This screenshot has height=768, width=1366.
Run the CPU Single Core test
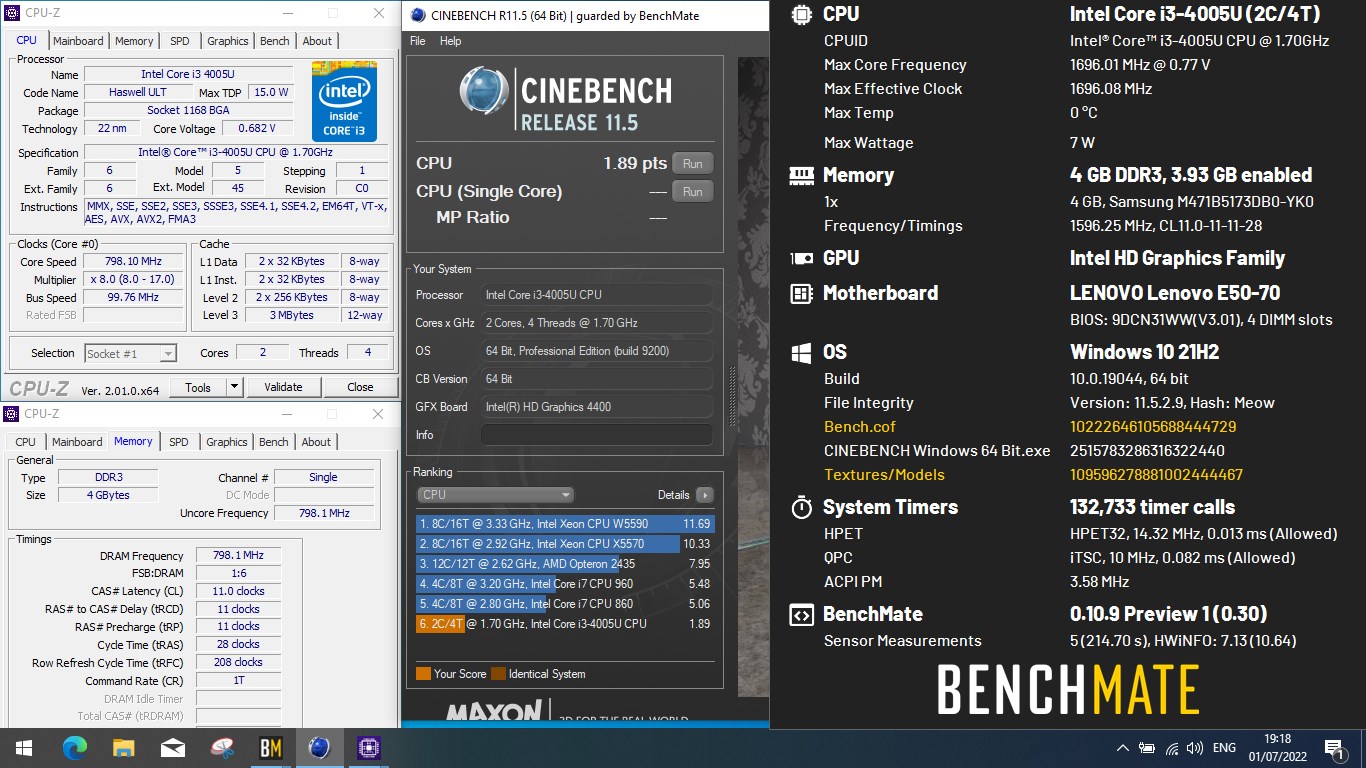click(692, 192)
